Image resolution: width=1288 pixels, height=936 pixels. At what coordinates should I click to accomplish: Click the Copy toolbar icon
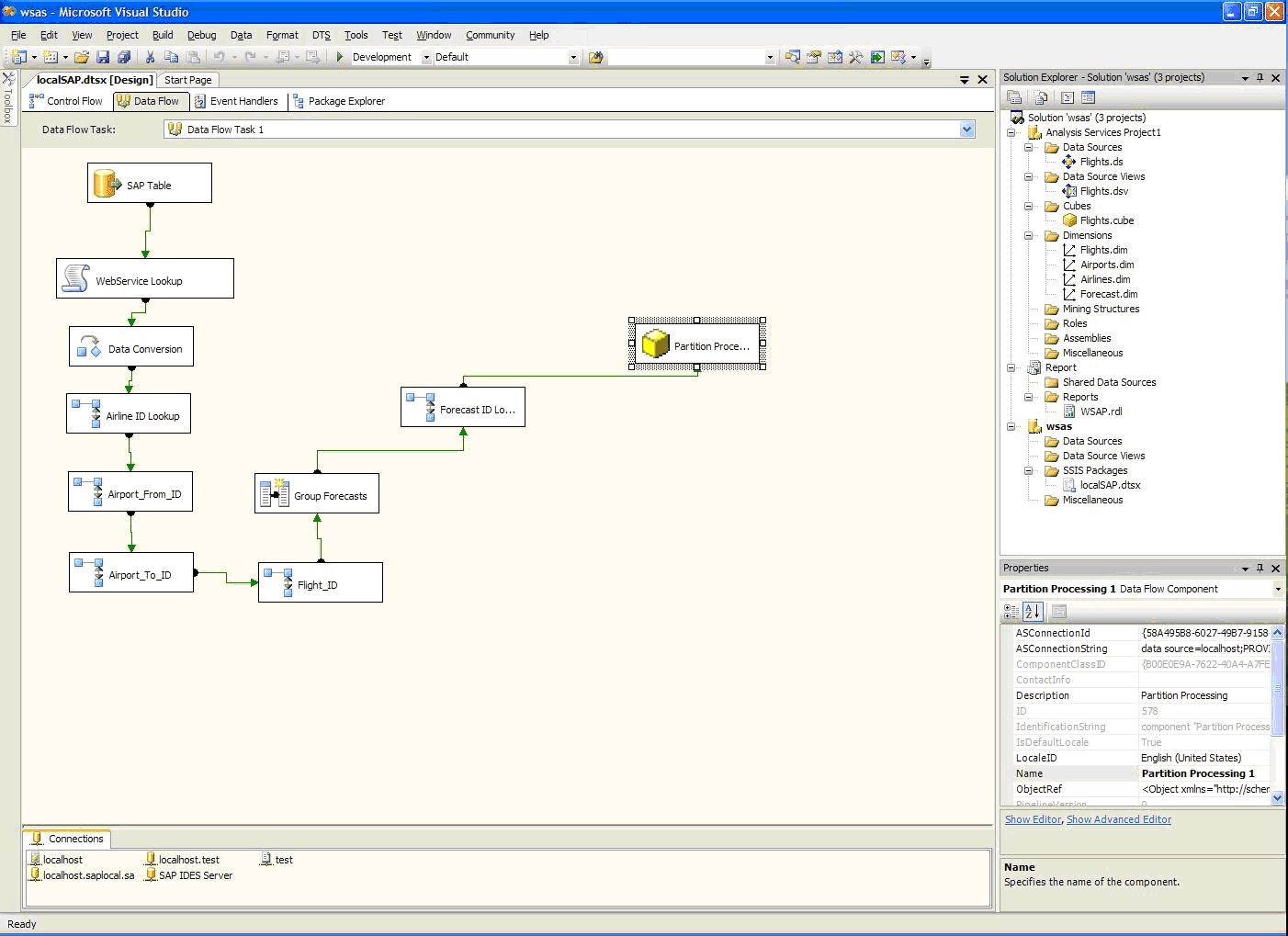pyautogui.click(x=171, y=57)
